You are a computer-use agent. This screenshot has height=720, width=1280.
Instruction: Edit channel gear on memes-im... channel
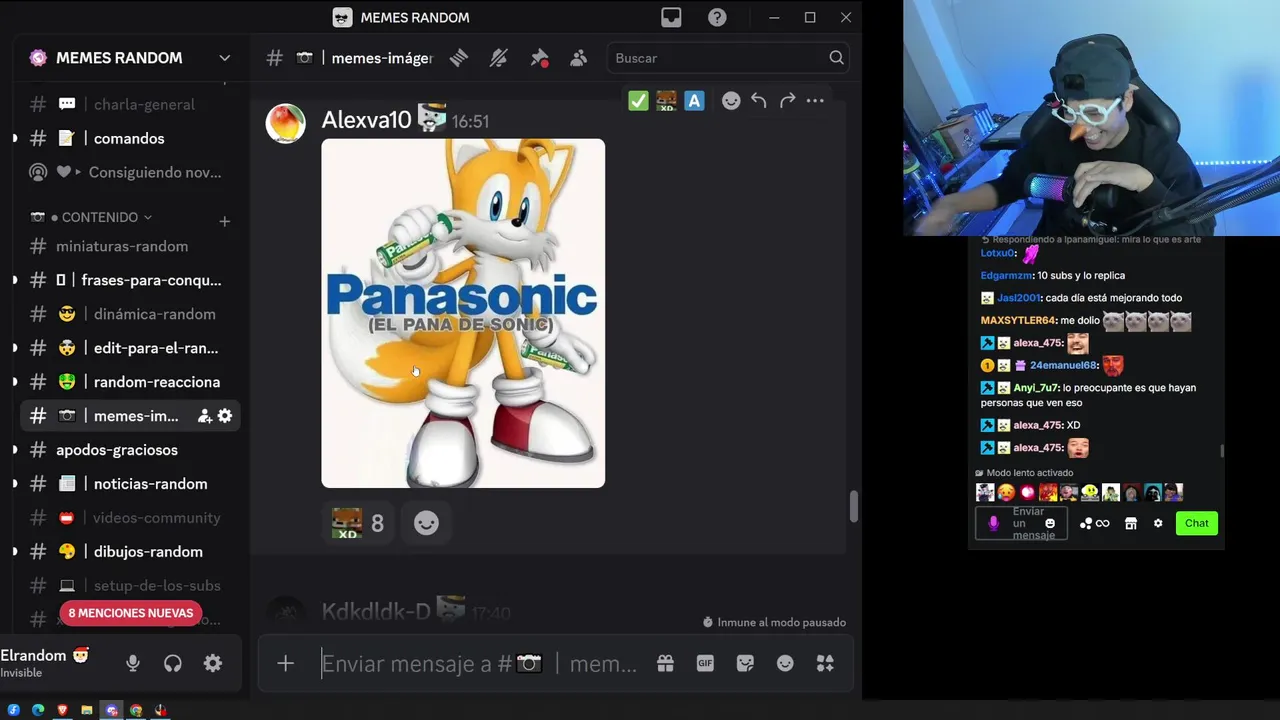(225, 416)
